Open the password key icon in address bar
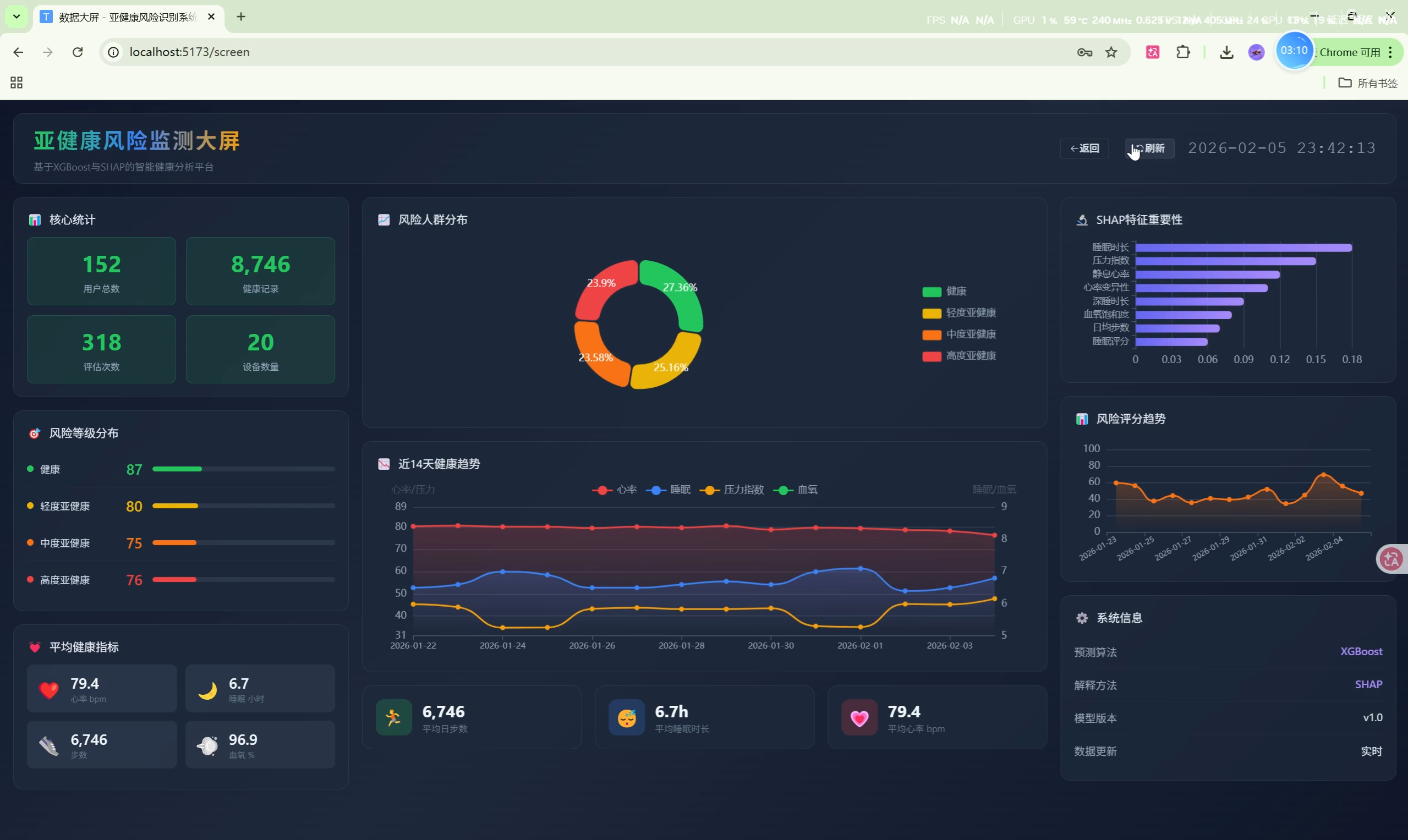Screen dimensions: 1408x840 click(1084, 52)
